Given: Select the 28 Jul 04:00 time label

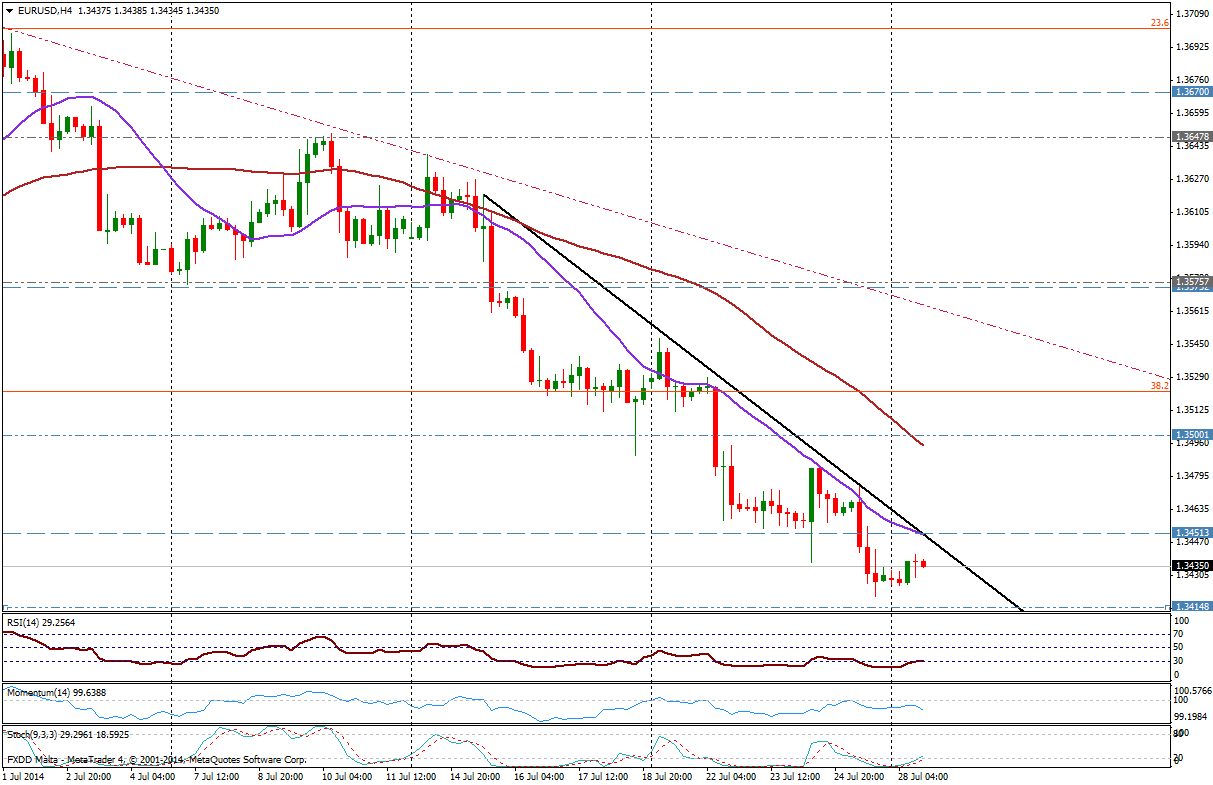Looking at the screenshot, I should tap(922, 775).
